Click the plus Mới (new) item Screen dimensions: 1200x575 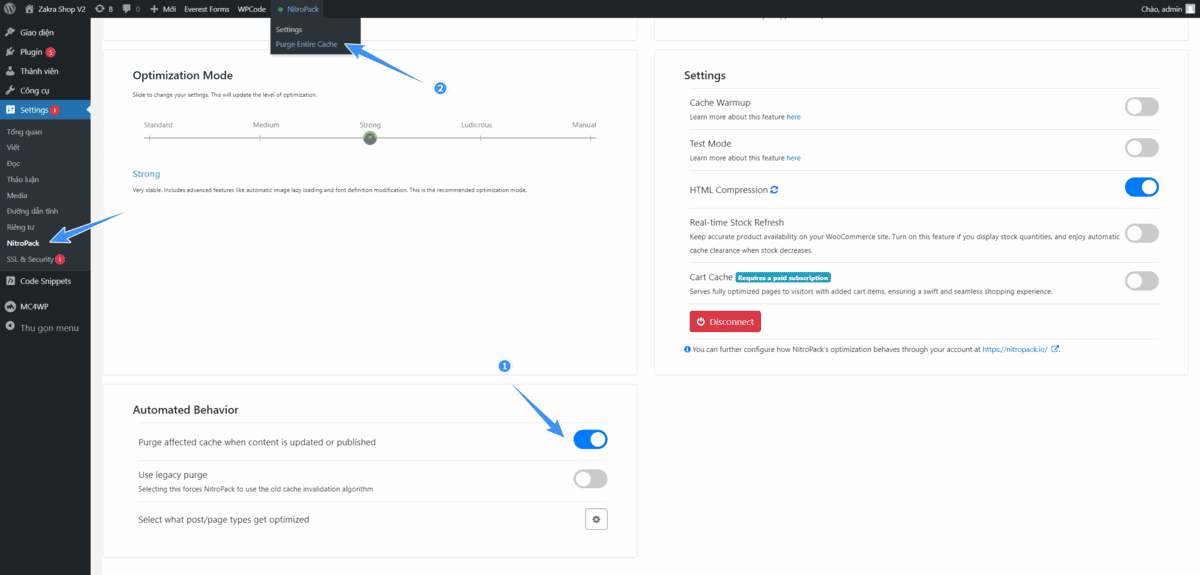pos(163,8)
